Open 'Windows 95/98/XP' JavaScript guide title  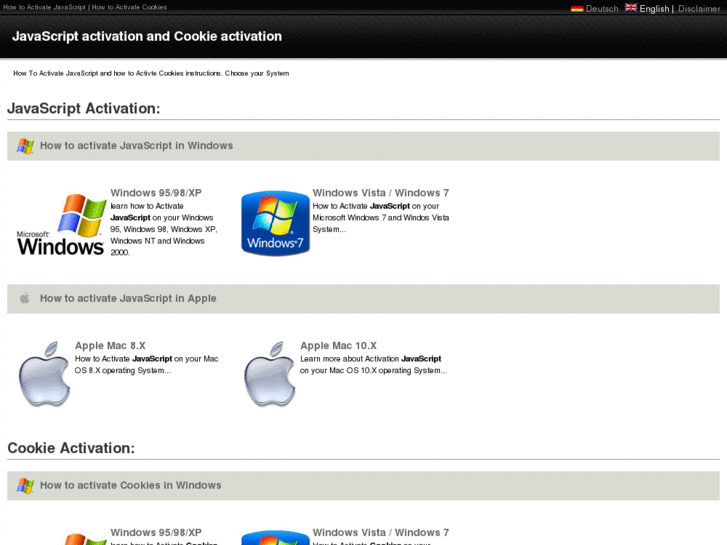(156, 193)
